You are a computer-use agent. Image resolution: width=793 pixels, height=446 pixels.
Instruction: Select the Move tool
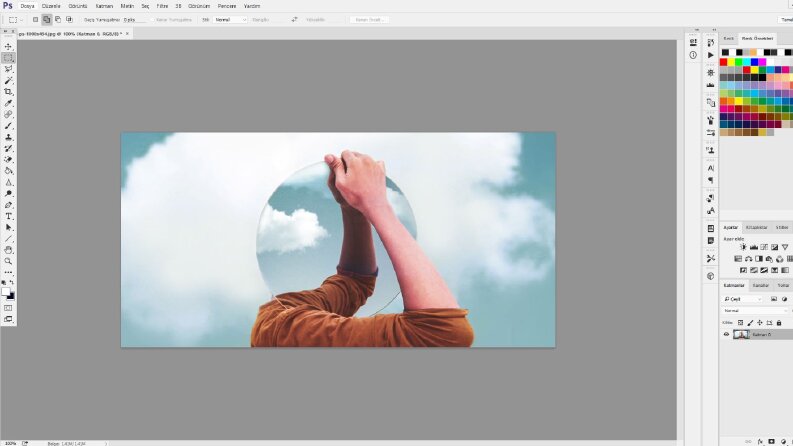(8, 47)
